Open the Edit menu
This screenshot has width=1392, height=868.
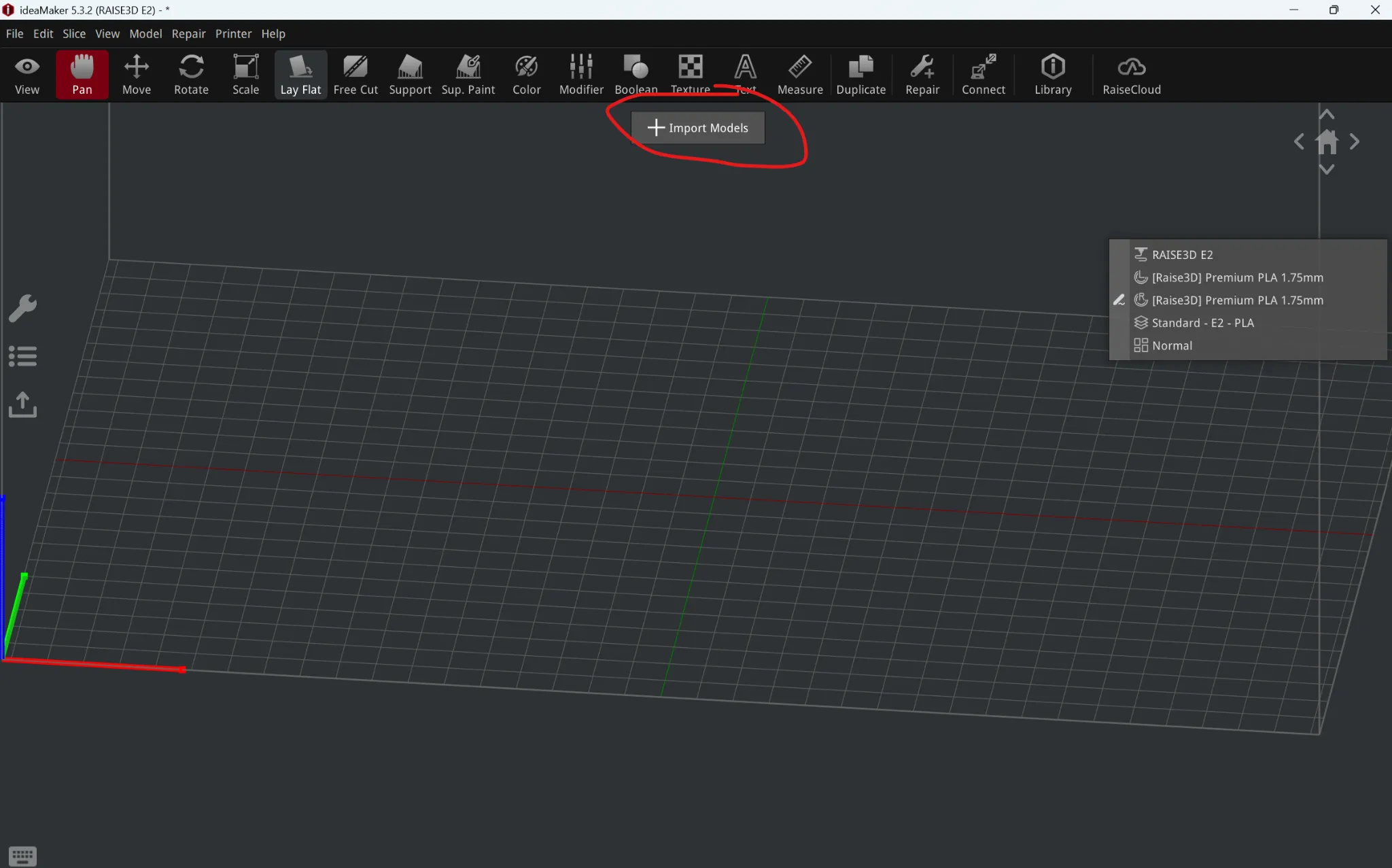pyautogui.click(x=43, y=33)
